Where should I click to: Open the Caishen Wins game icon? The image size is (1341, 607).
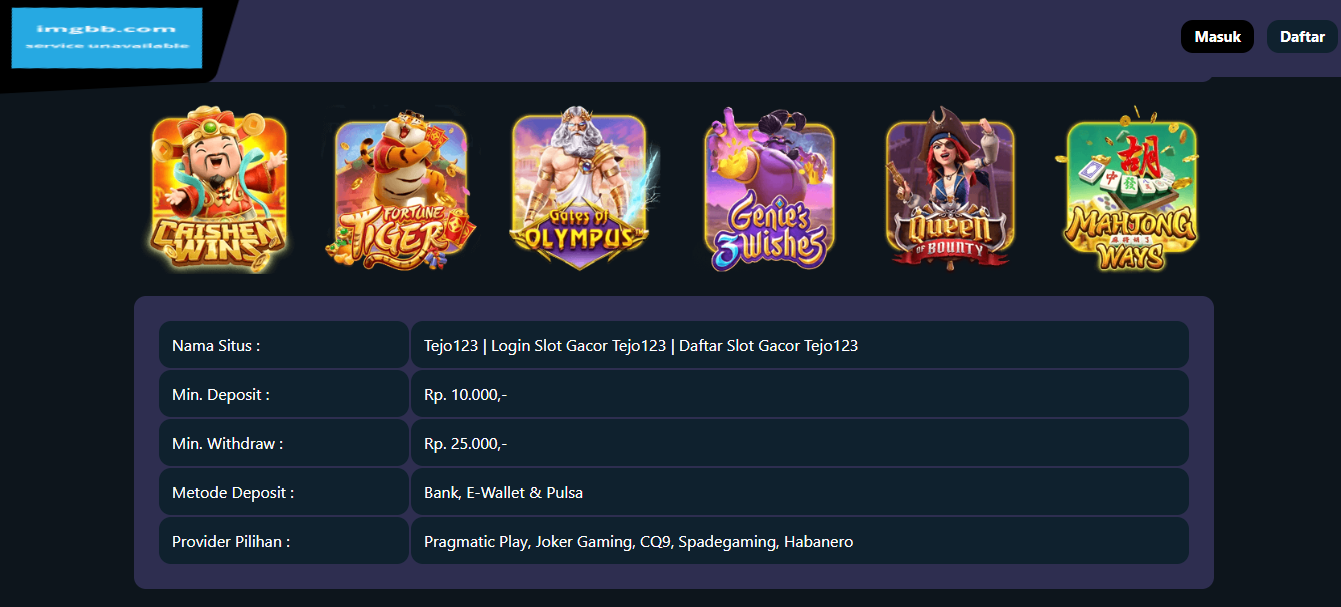click(x=219, y=190)
